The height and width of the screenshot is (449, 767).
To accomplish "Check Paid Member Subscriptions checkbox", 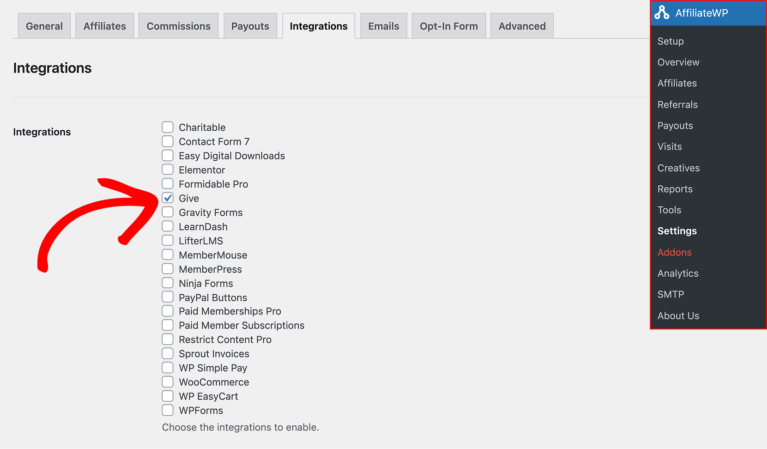I will (x=168, y=325).
